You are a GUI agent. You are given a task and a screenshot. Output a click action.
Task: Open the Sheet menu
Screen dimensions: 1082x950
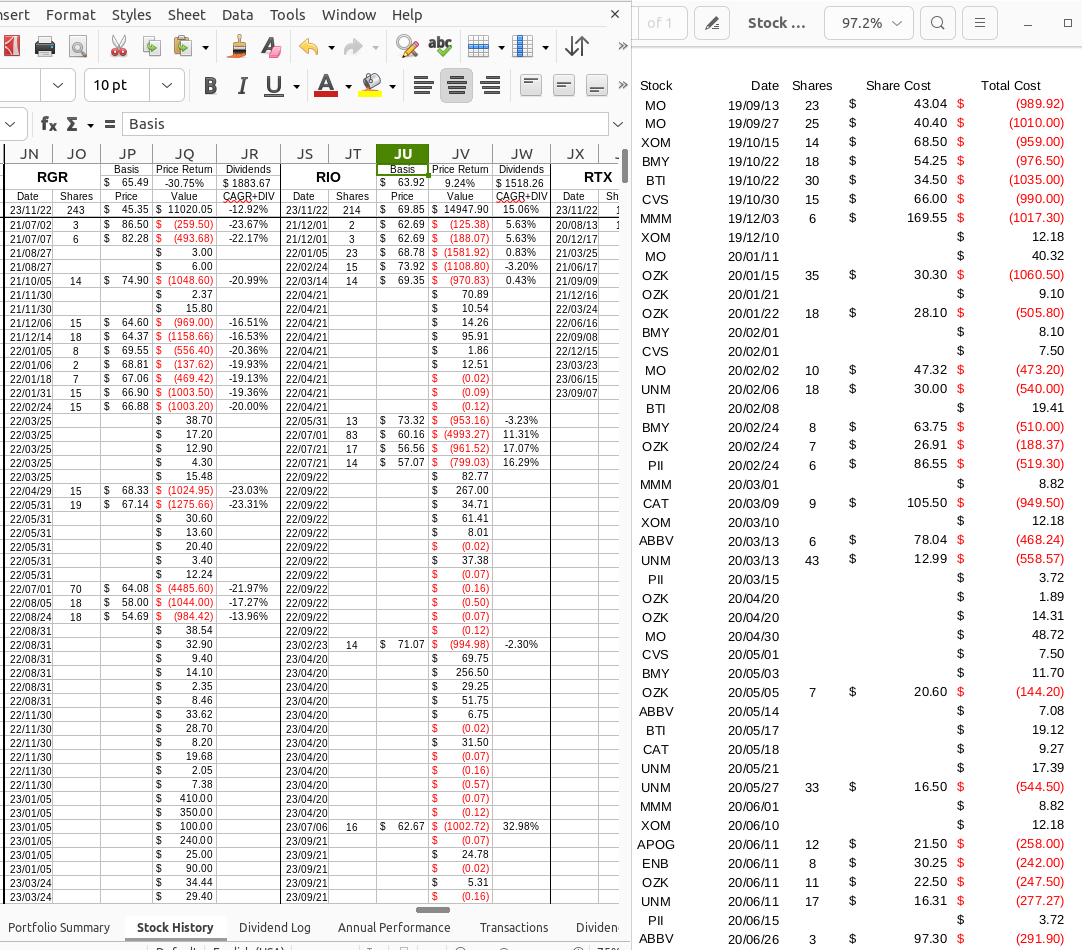coord(186,14)
